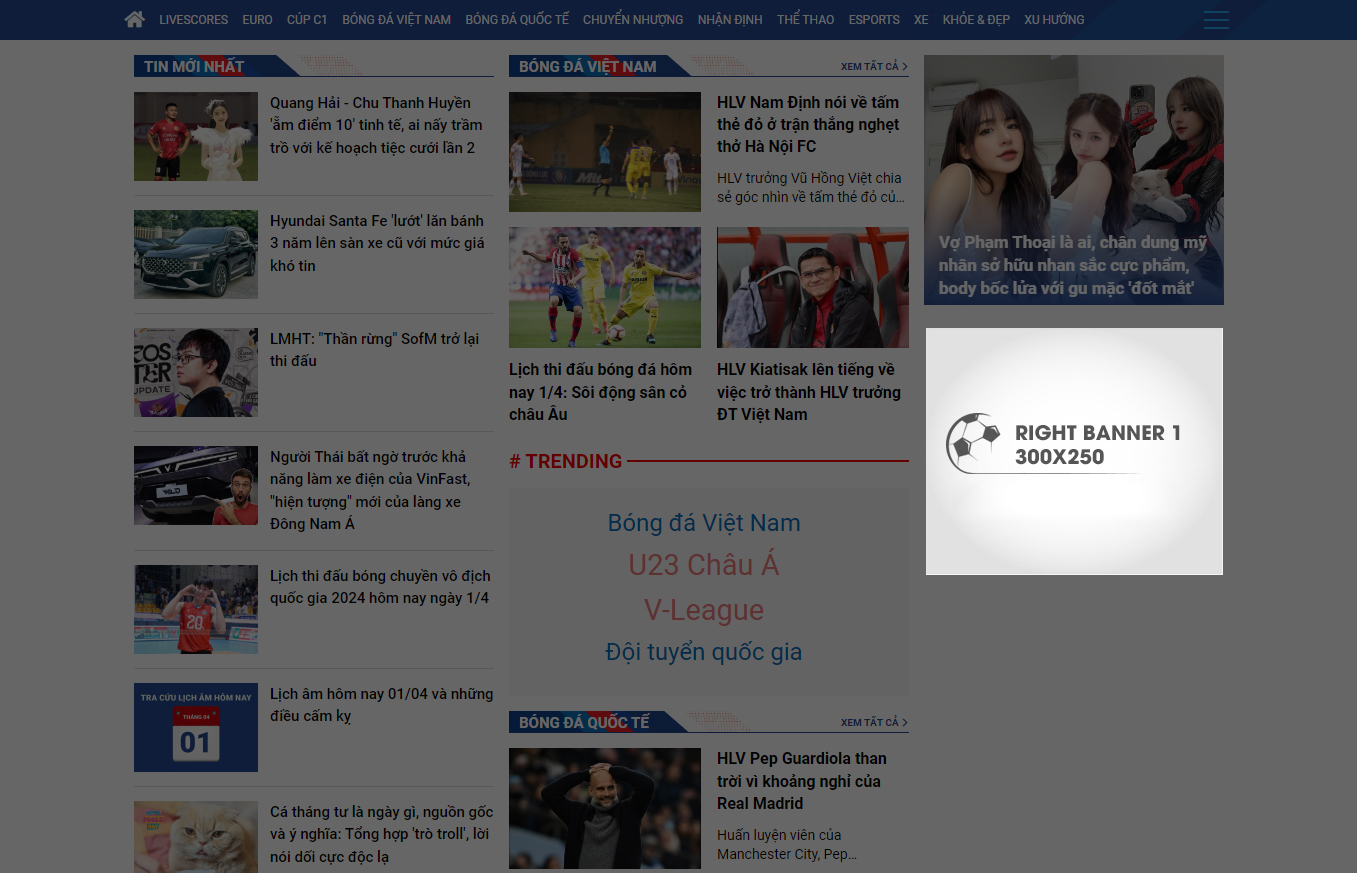The width and height of the screenshot is (1357, 873).
Task: Open Atletico vs Villarreal match thumbnail
Action: coord(605,288)
